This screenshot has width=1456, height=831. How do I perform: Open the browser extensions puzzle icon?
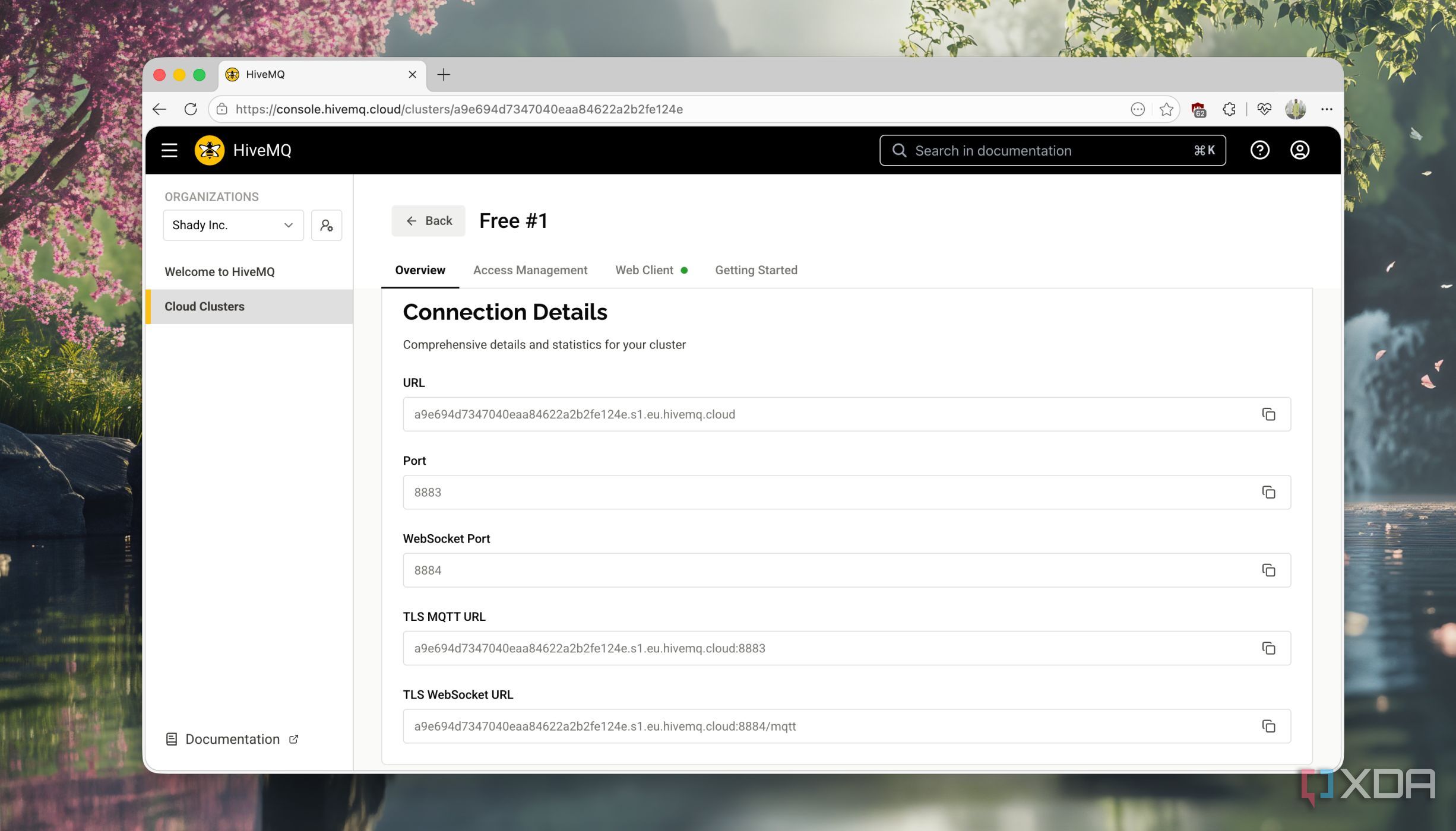click(x=1229, y=109)
